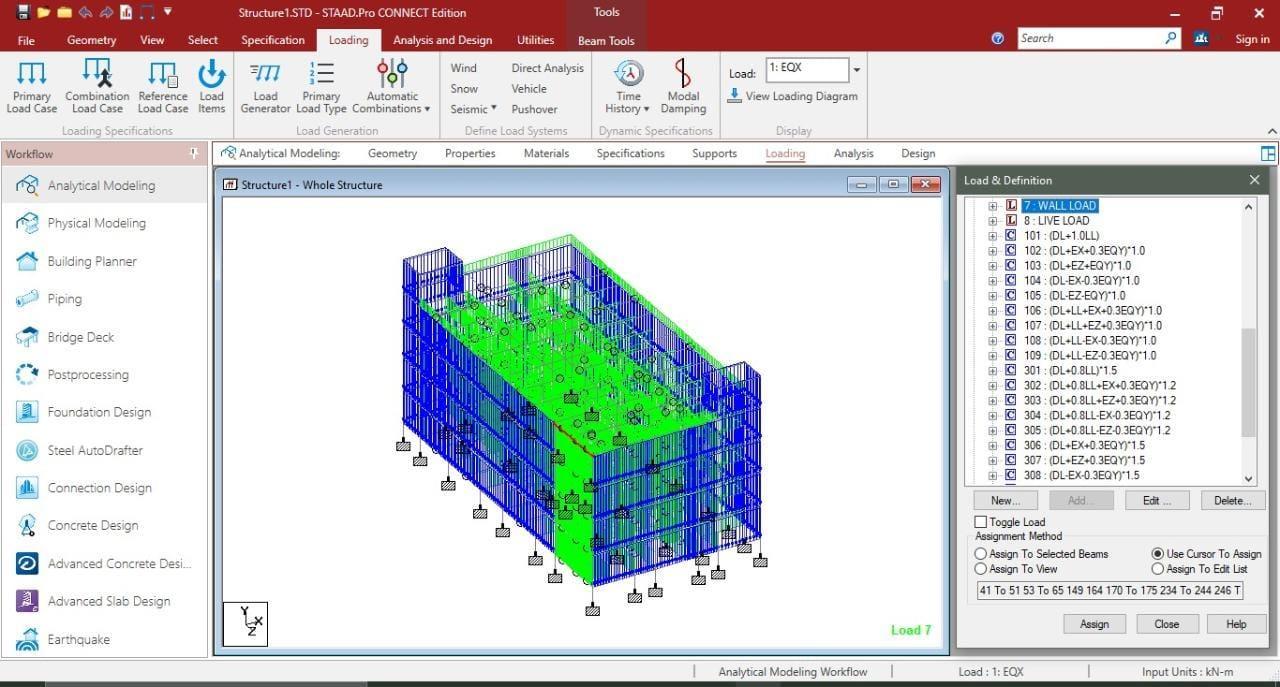Click the Assign button
The image size is (1280, 687).
(x=1094, y=624)
